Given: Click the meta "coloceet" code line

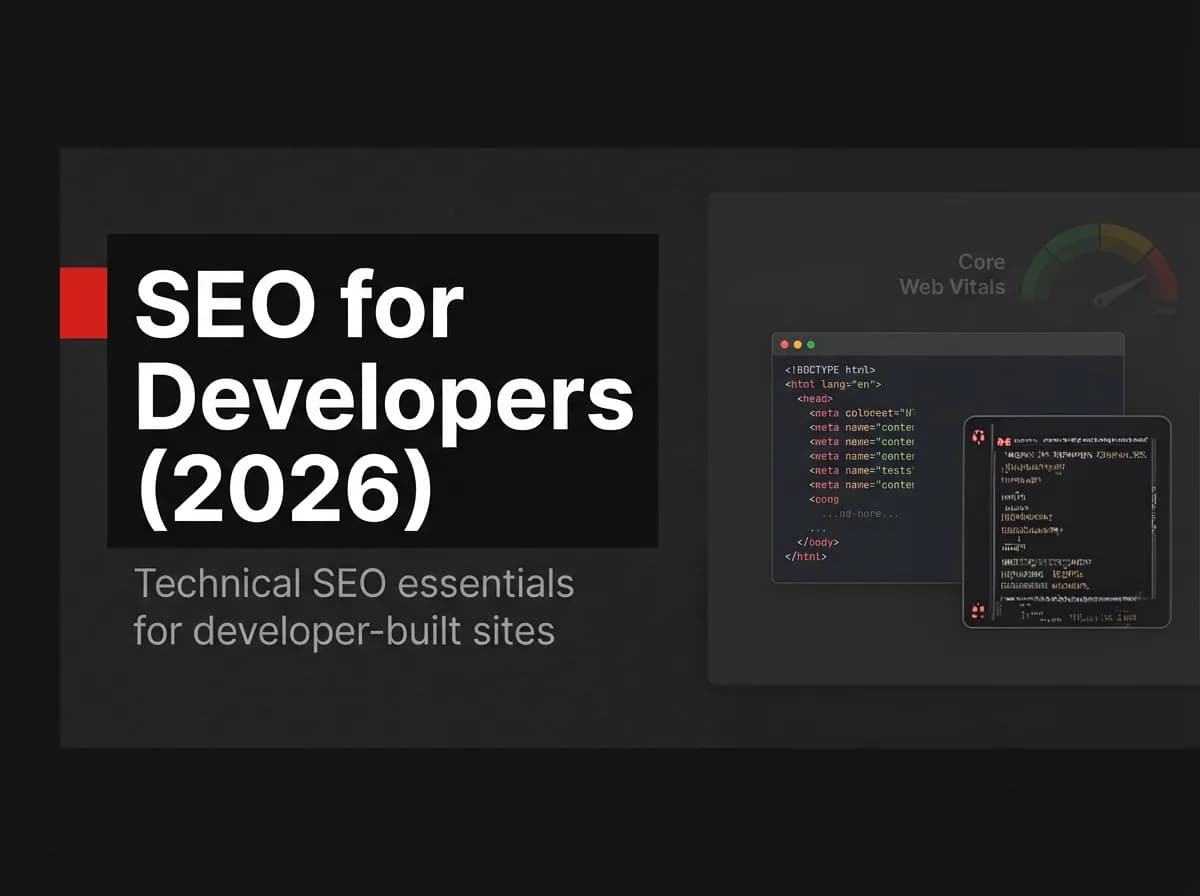Looking at the screenshot, I should point(862,413).
